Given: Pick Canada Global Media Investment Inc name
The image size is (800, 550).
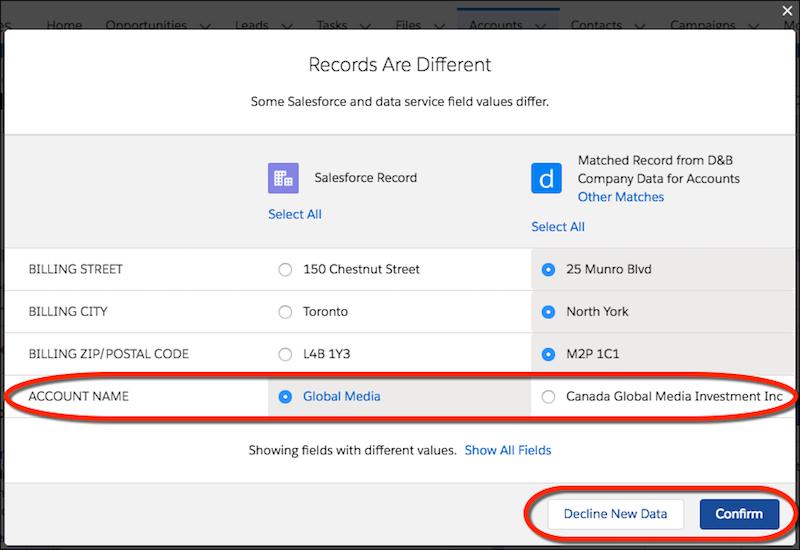Looking at the screenshot, I should (x=548, y=396).
